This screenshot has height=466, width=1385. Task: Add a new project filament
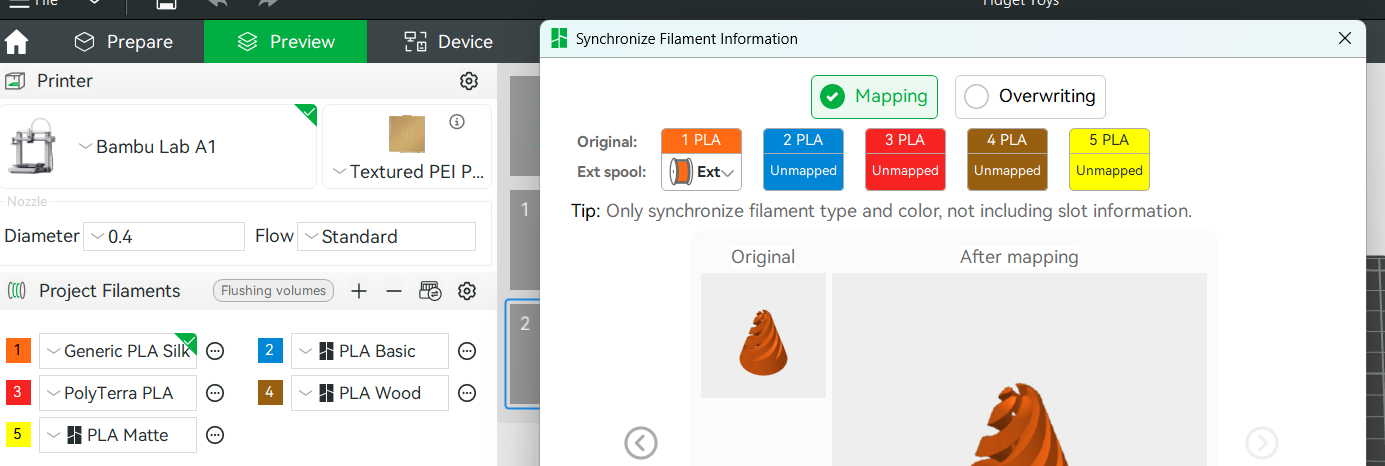[359, 291]
